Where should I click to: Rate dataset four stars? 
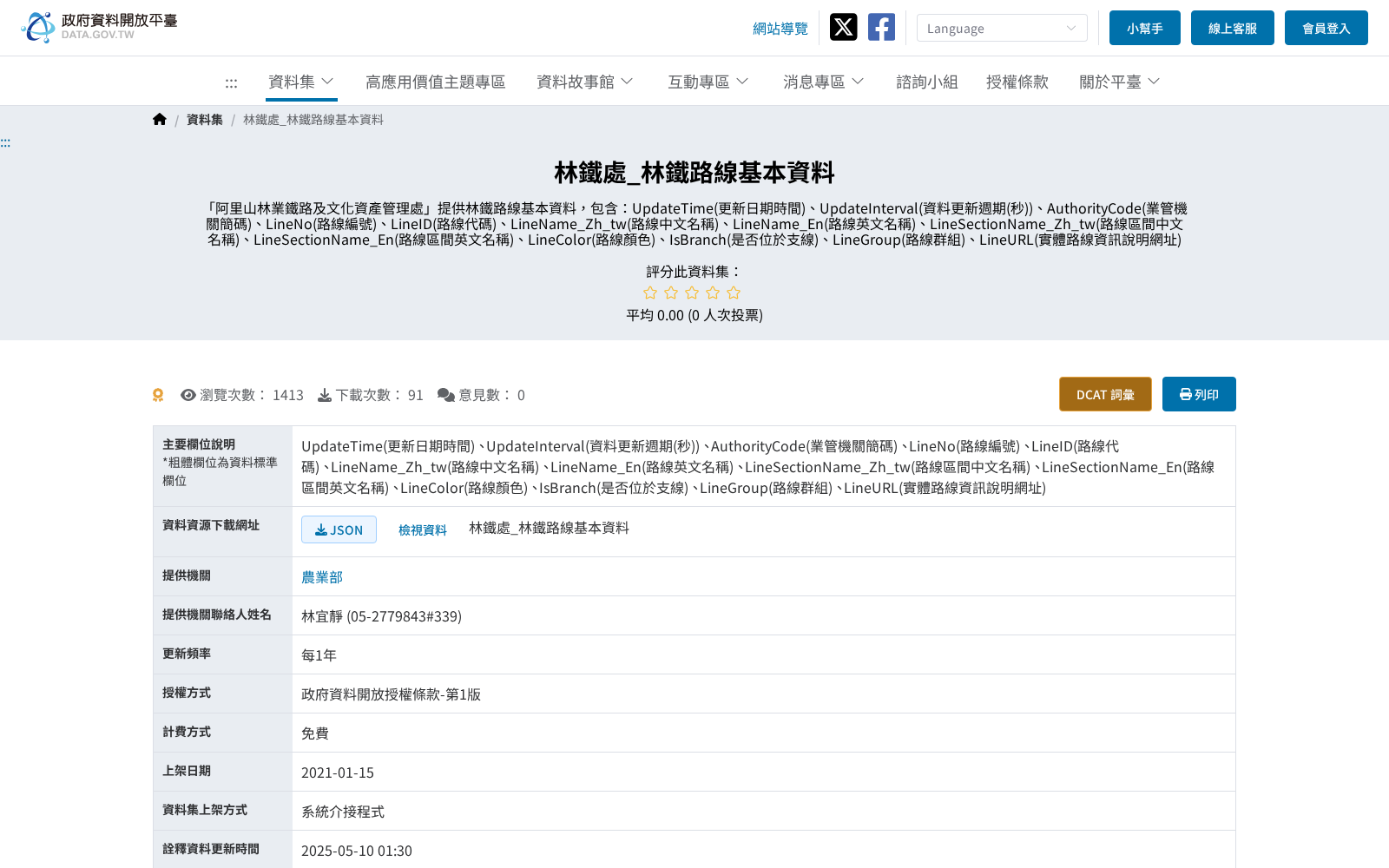point(713,293)
